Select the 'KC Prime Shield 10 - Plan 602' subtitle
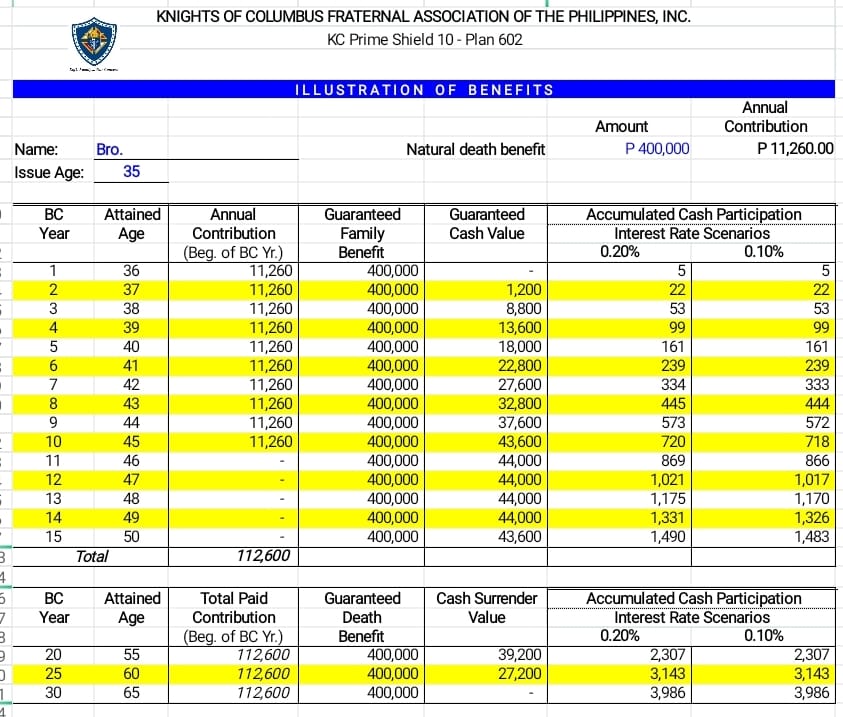Screen dimensions: 843x717 point(425,40)
